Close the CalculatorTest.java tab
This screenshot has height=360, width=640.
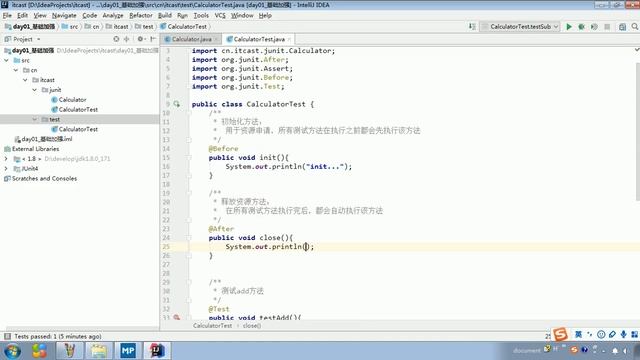289,39
